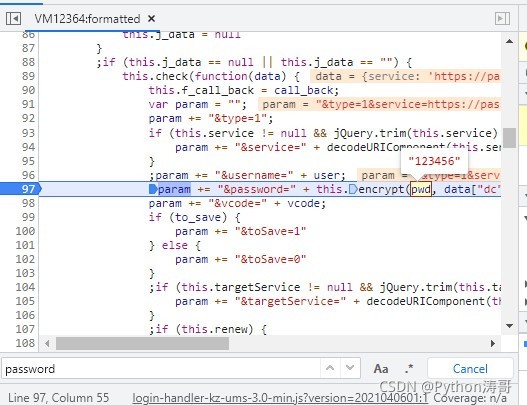
Task: Click the horizontal scrollbar right arrow
Action: (493, 343)
